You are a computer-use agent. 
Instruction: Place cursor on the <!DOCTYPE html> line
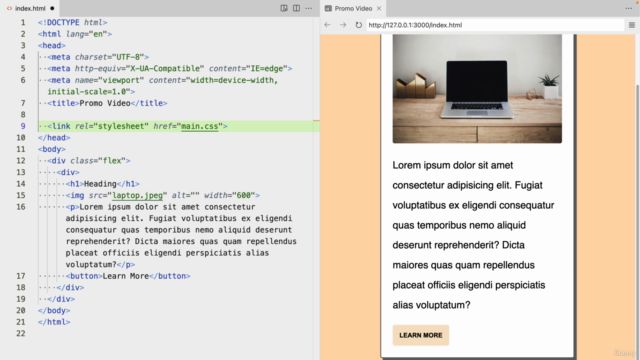coord(73,22)
